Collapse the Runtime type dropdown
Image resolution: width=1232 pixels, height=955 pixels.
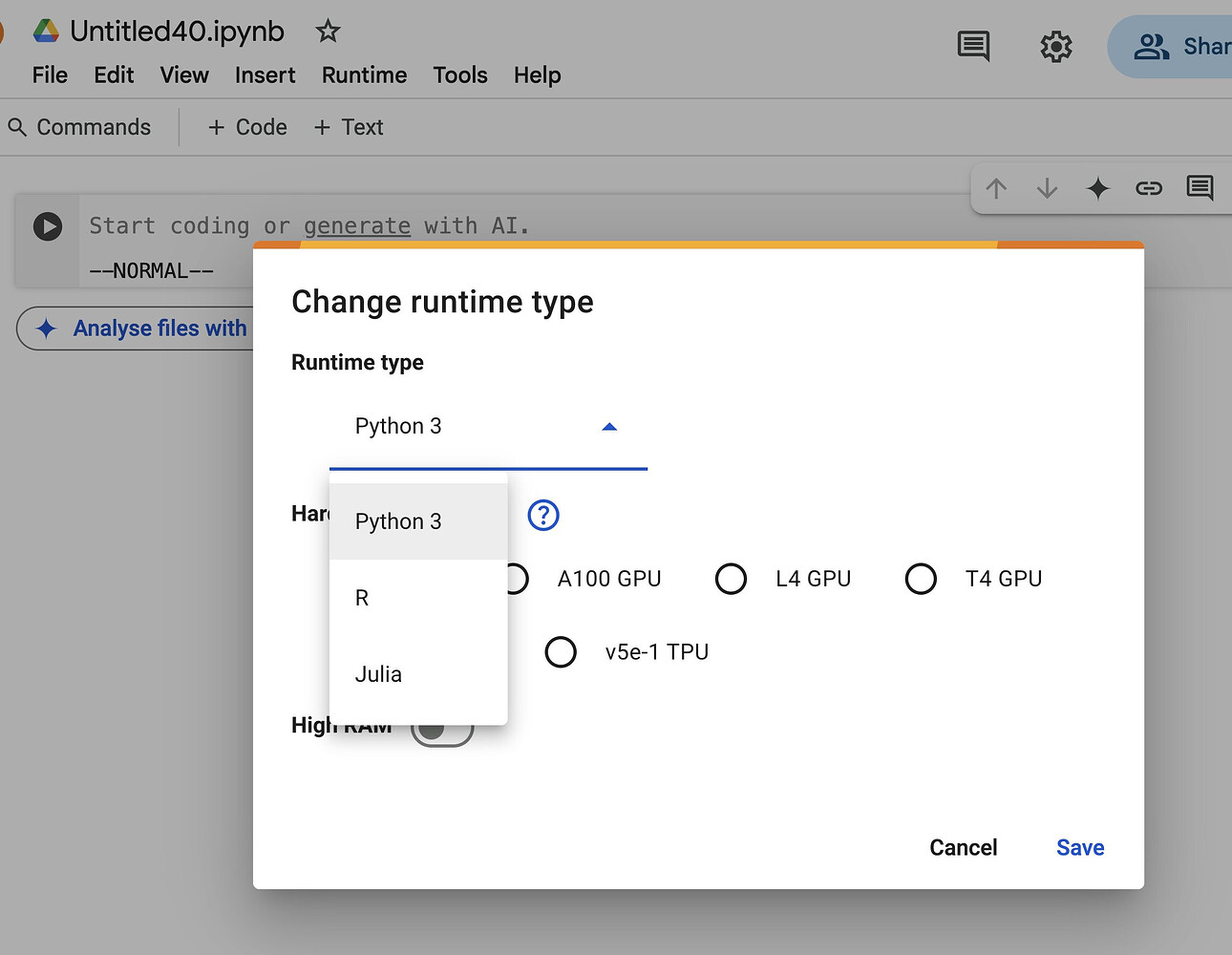click(x=608, y=426)
